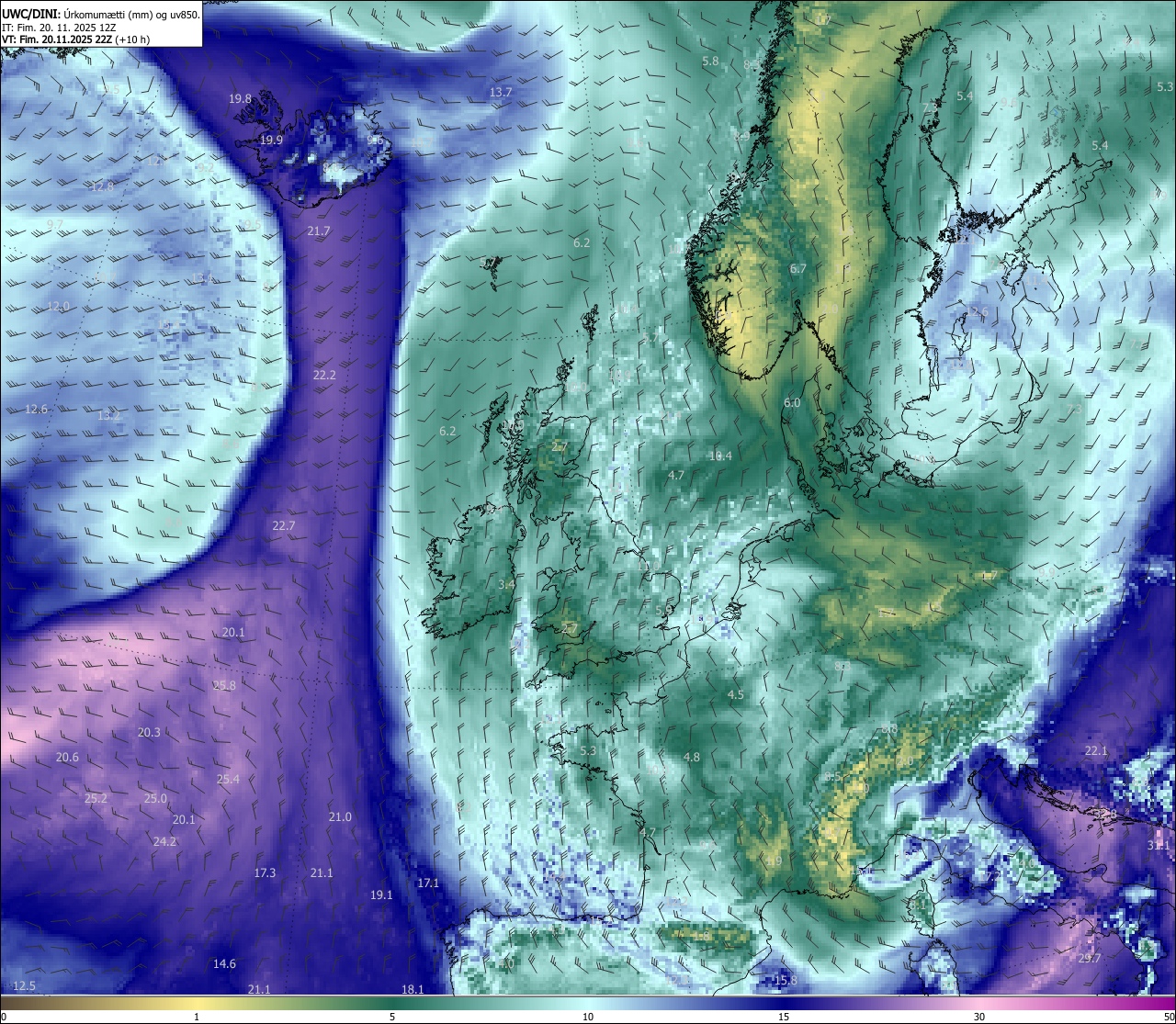Click the 17.3 value in the southern Atlantic
This screenshot has width=1176, height=1024.
pos(265,873)
